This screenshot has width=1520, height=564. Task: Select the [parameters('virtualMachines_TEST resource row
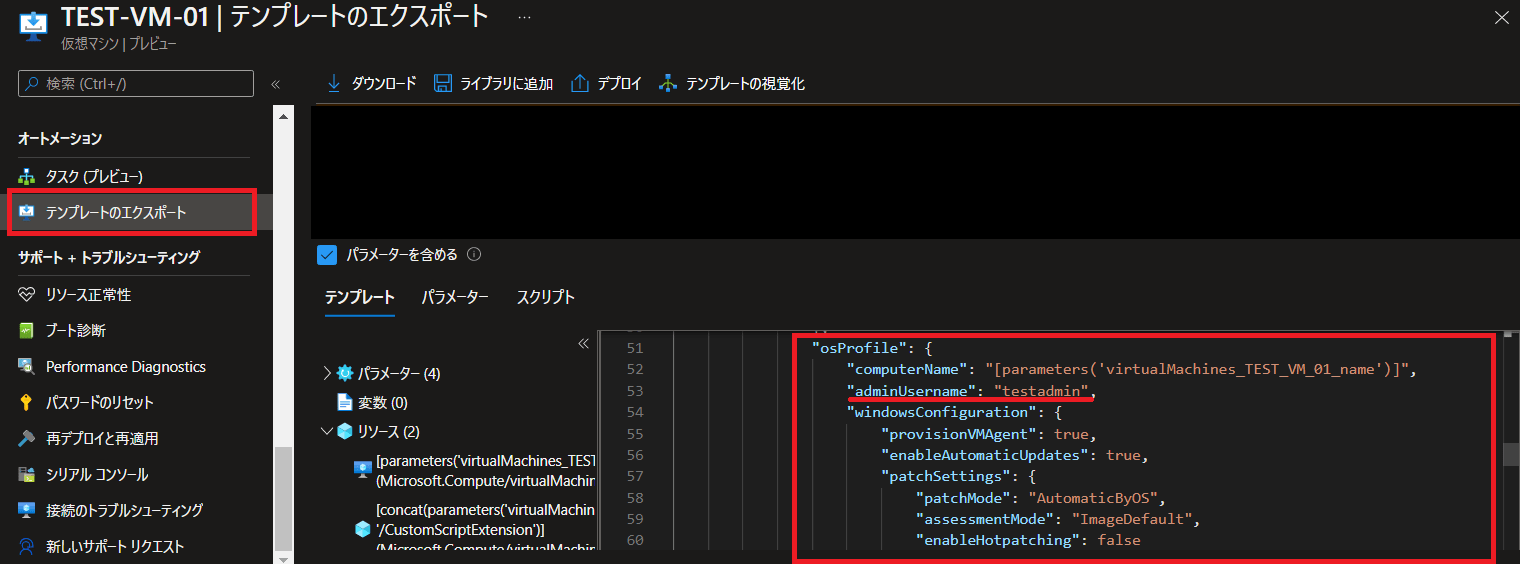coord(475,470)
